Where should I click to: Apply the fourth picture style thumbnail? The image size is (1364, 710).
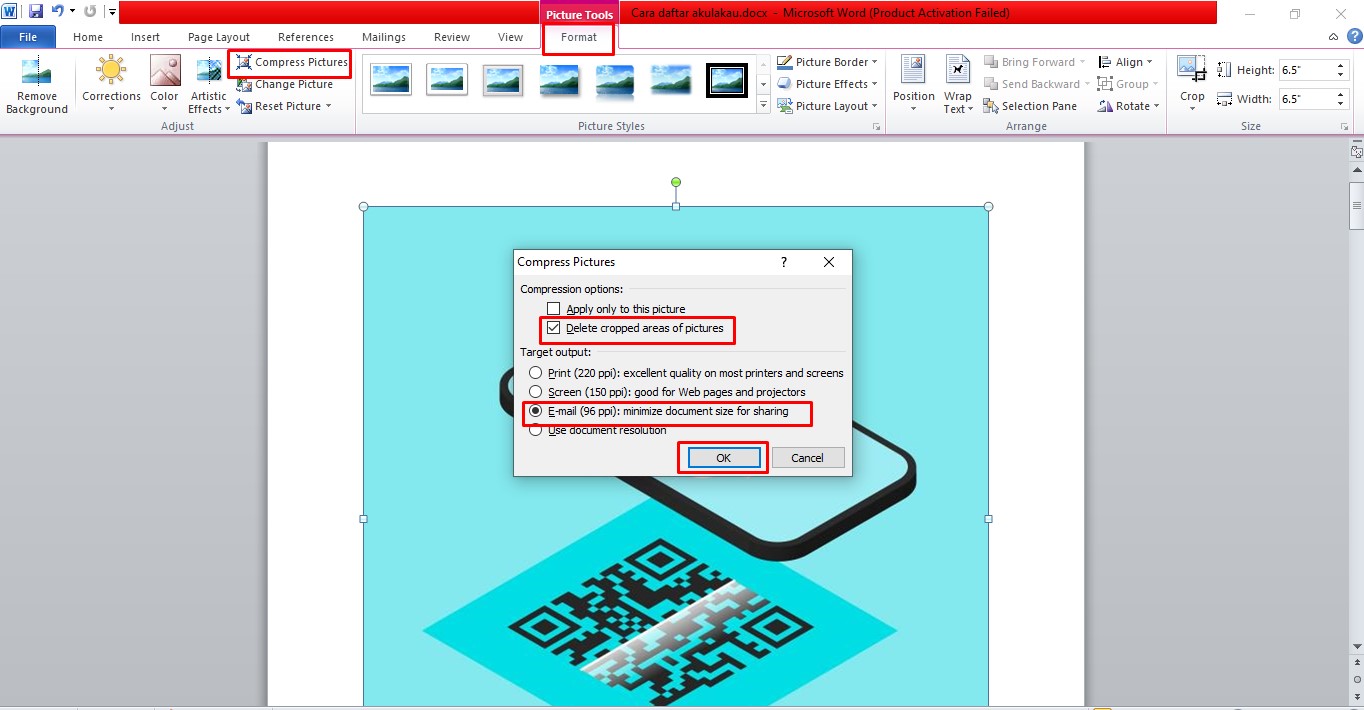click(x=559, y=79)
